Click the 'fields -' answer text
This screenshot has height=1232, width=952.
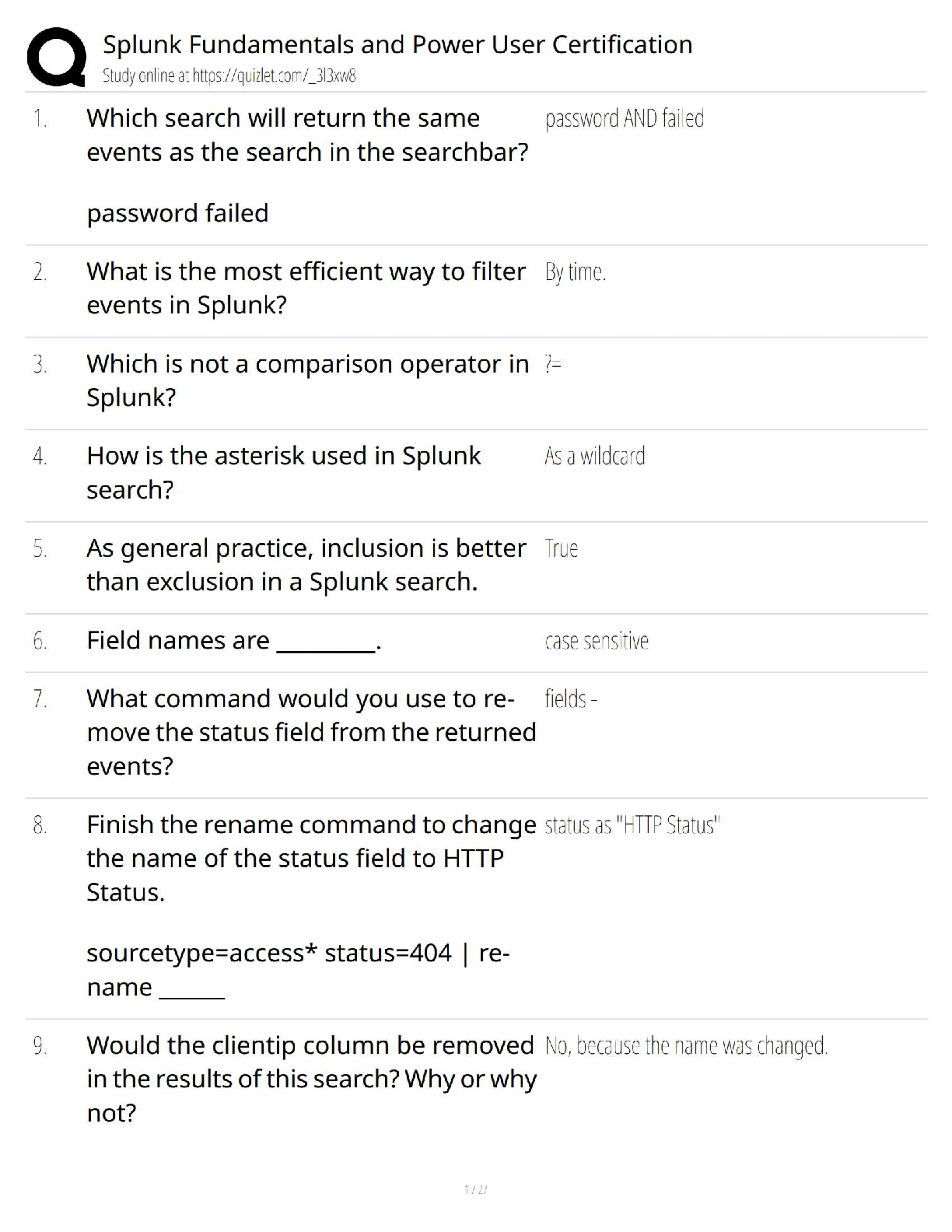(x=570, y=699)
